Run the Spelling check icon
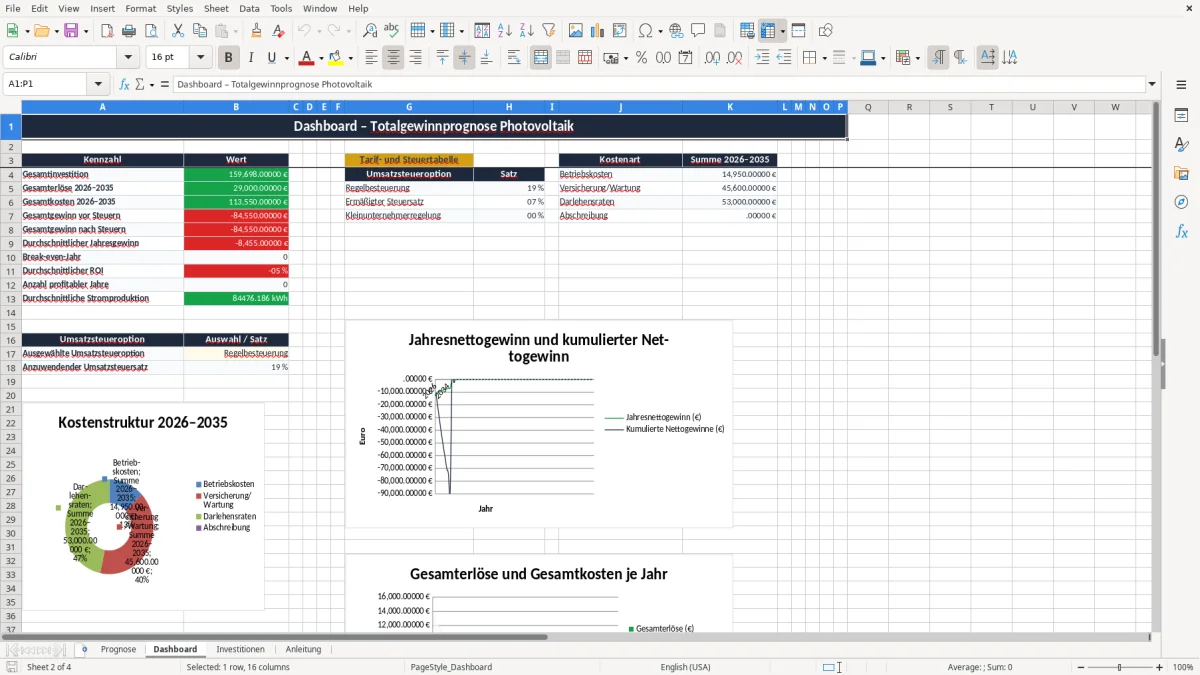Viewport: 1200px width, 675px height. pos(392,31)
